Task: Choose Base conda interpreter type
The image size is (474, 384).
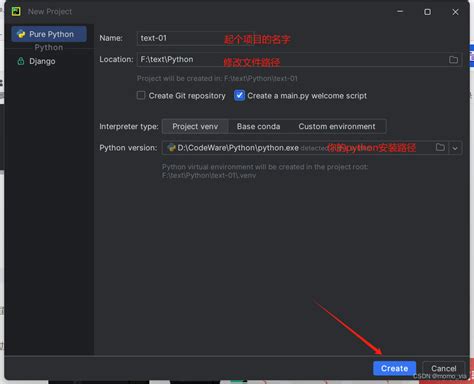Action: click(258, 126)
